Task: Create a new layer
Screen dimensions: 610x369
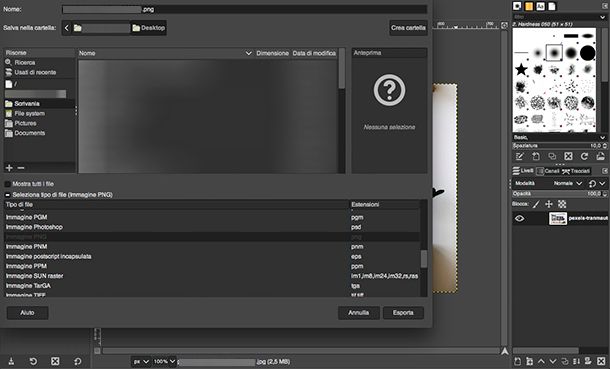Action: [x=517, y=361]
